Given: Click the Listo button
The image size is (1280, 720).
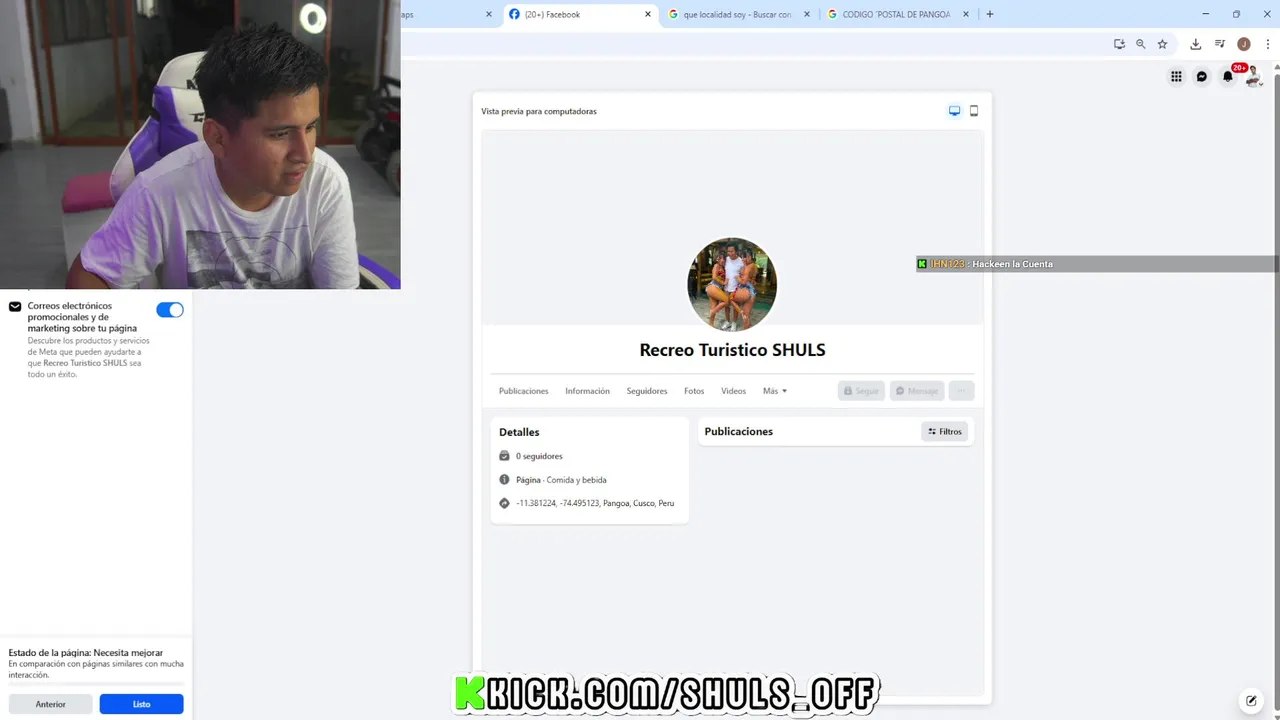Looking at the screenshot, I should tap(141, 704).
